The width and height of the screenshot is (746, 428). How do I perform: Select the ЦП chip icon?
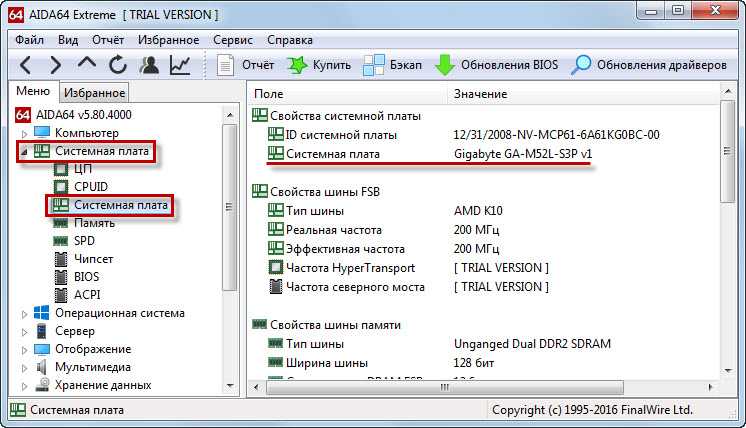(x=61, y=169)
